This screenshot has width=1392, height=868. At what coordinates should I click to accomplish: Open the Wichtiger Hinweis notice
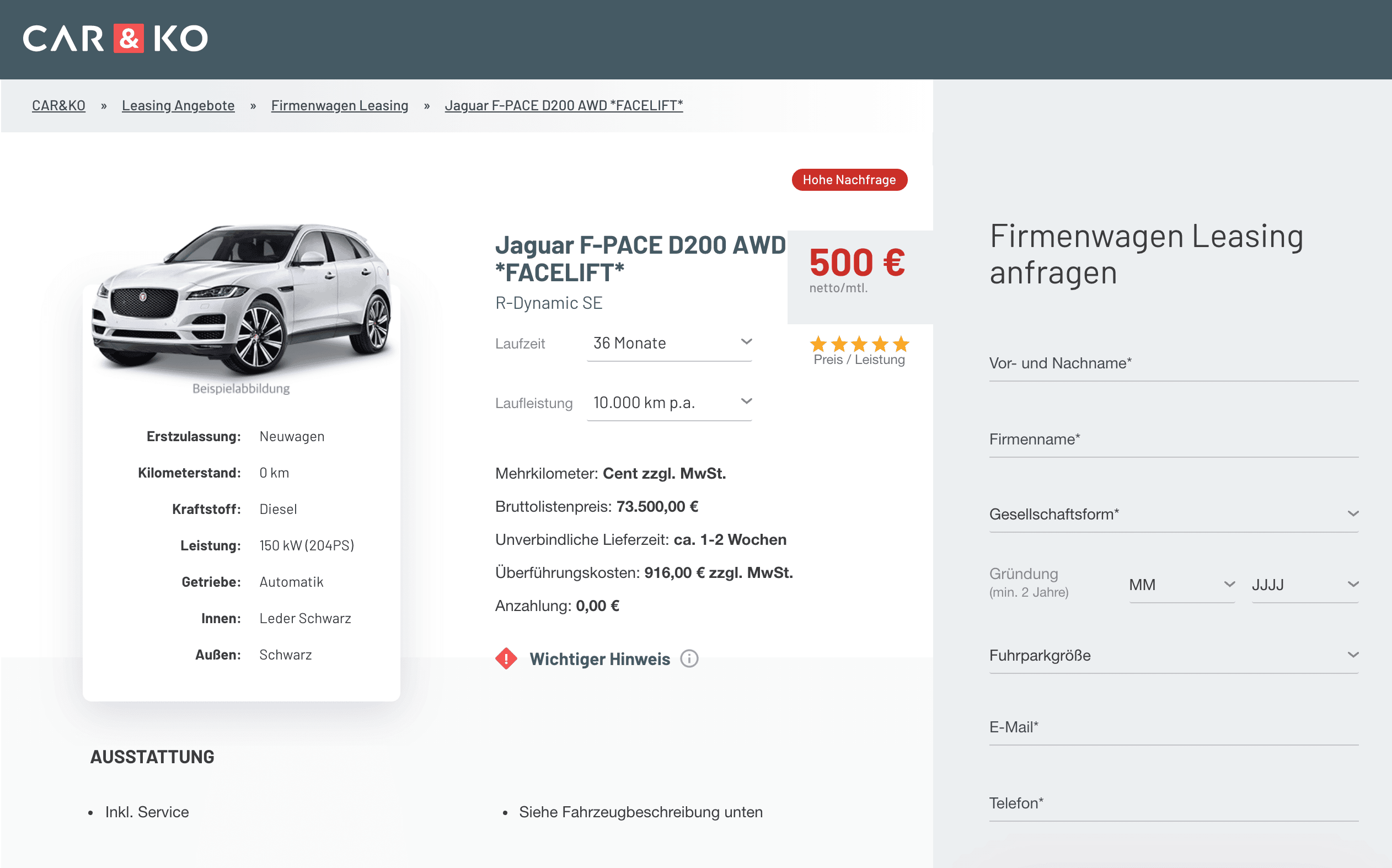coord(599,659)
